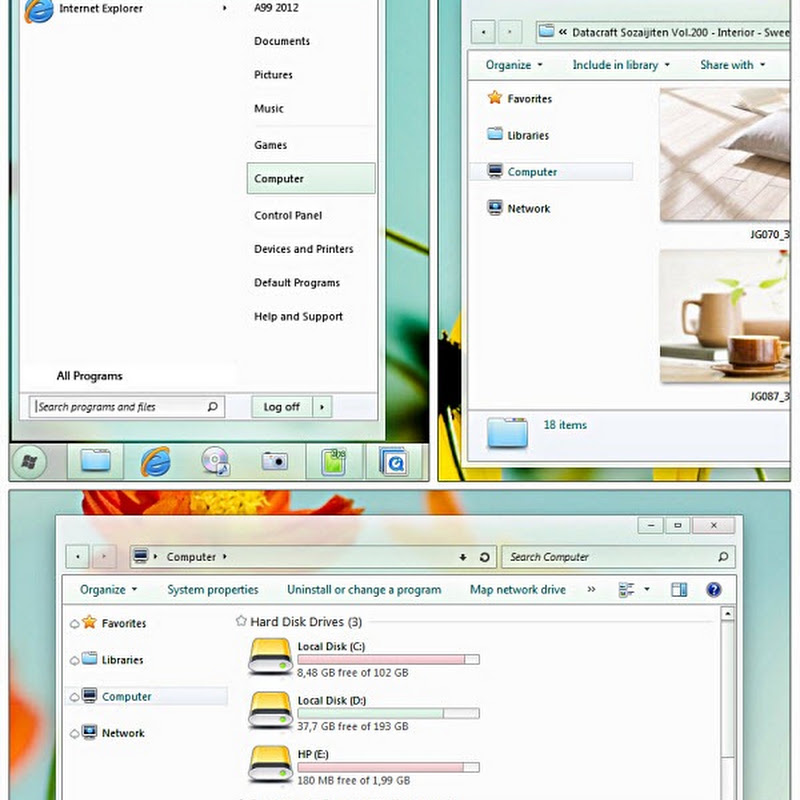This screenshot has height=800, width=800.
Task: Open Include in library dropdown
Action: (621, 65)
